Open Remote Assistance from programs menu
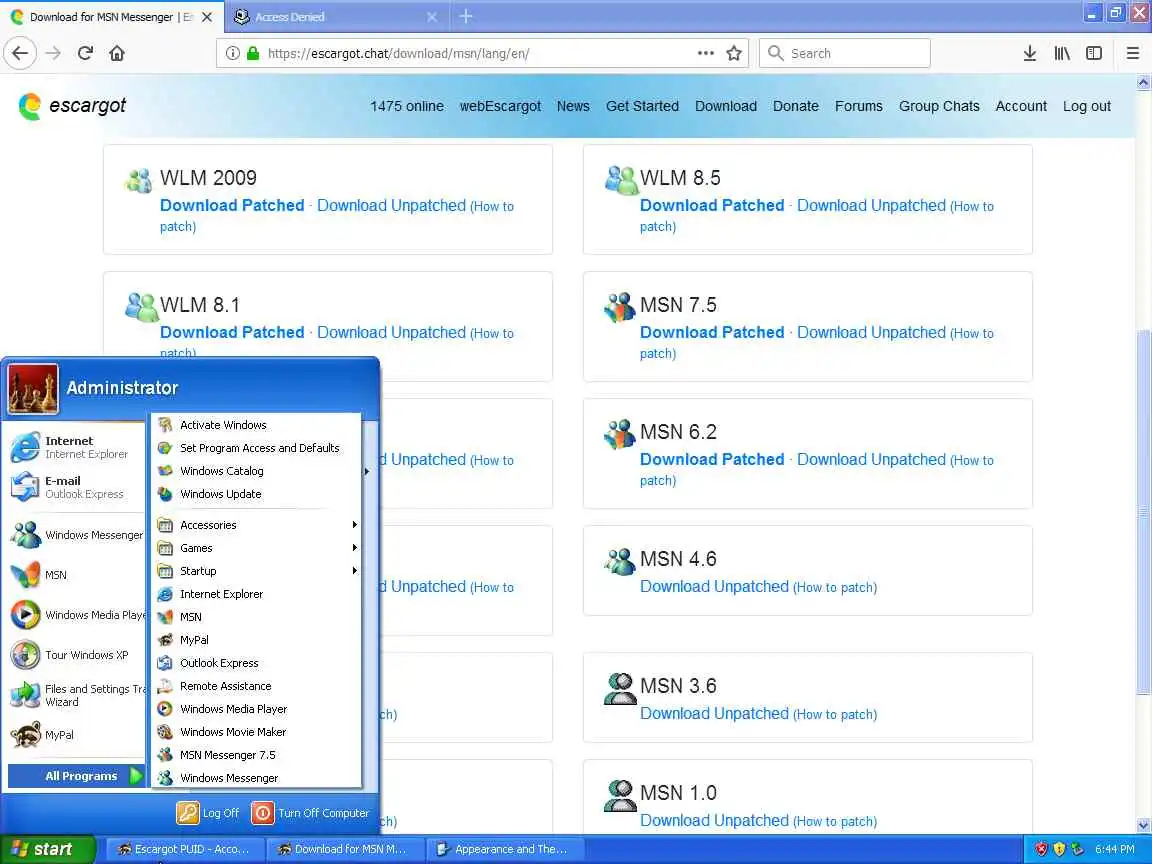Viewport: 1152px width, 864px height. click(x=257, y=685)
